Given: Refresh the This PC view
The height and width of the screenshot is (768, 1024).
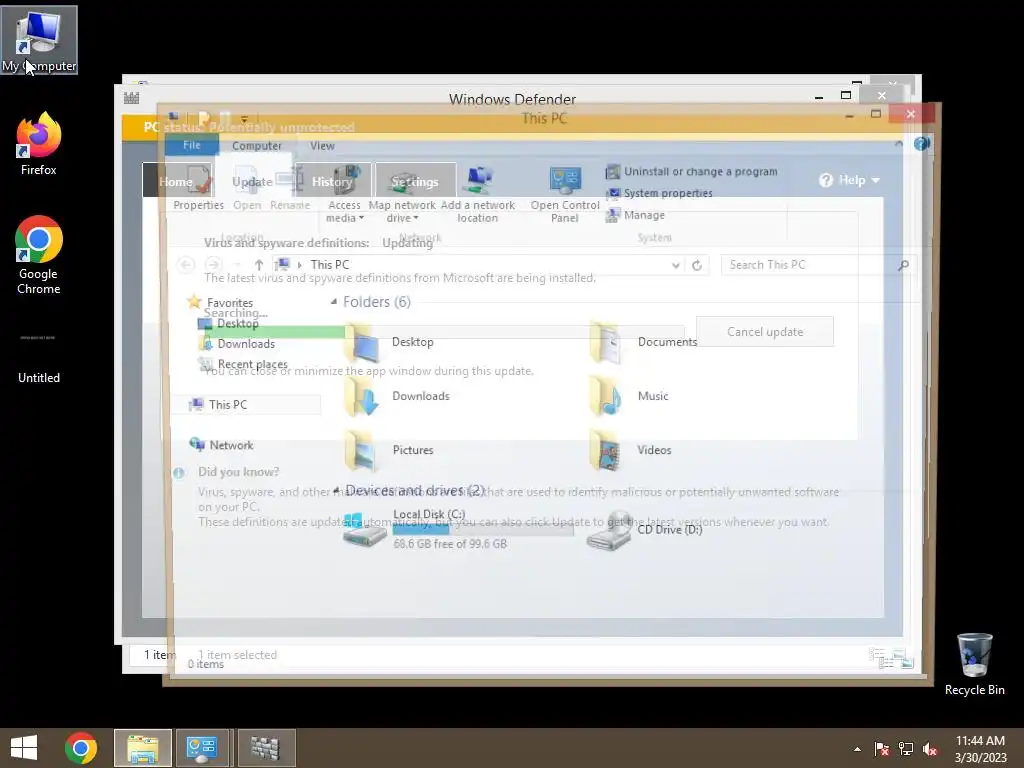Looking at the screenshot, I should [697, 265].
